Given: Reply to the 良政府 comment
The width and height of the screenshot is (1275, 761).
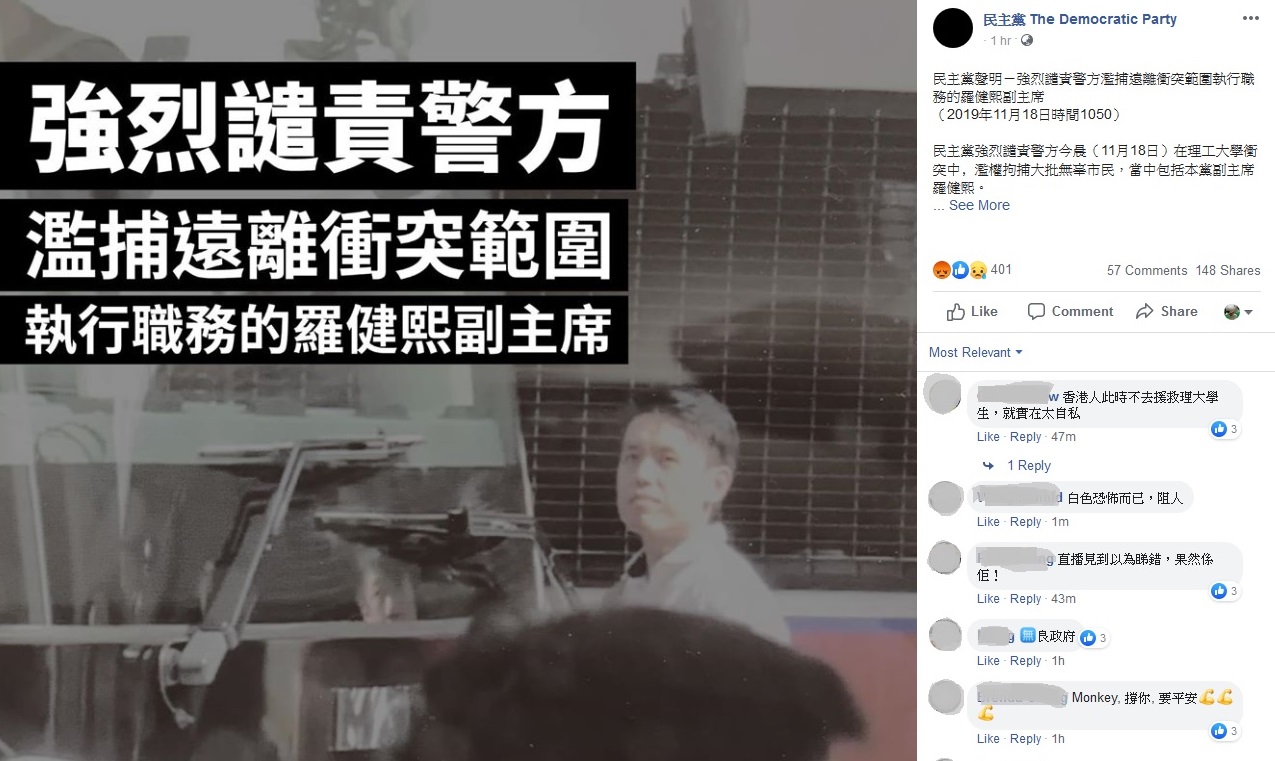Looking at the screenshot, I should (x=1025, y=661).
